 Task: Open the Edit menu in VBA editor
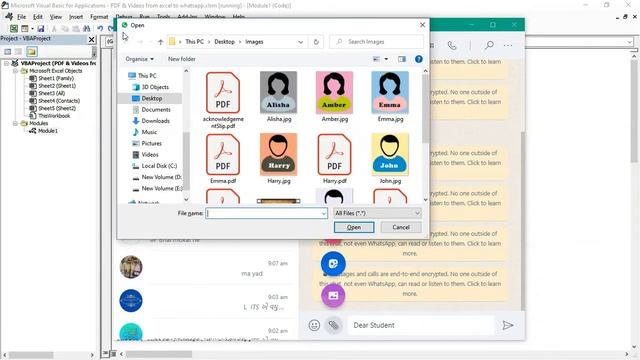pyautogui.click(x=38, y=17)
